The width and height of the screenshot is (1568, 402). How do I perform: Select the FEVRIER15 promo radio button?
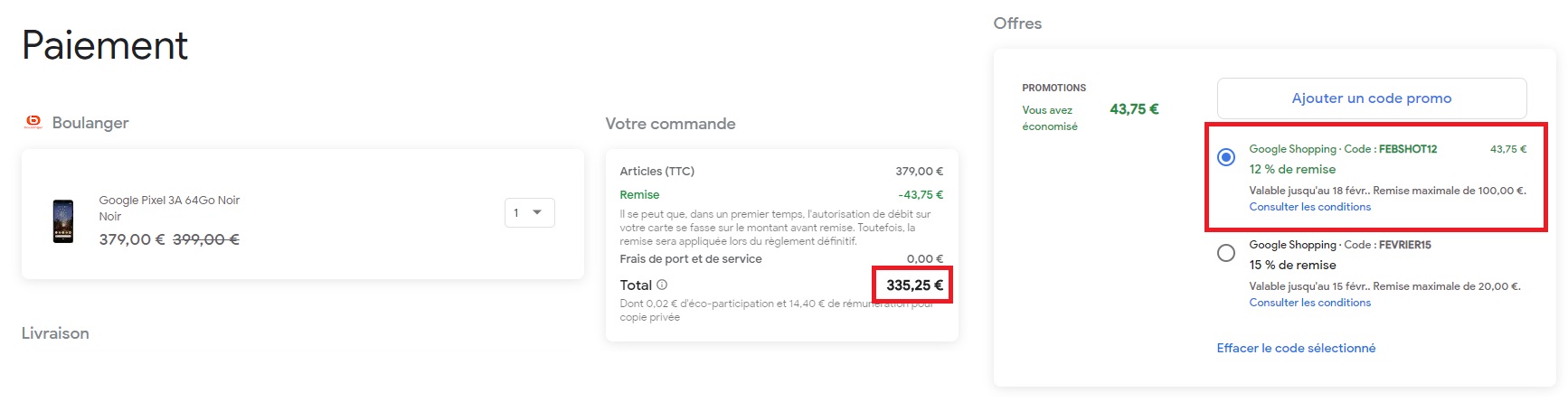(x=1226, y=253)
